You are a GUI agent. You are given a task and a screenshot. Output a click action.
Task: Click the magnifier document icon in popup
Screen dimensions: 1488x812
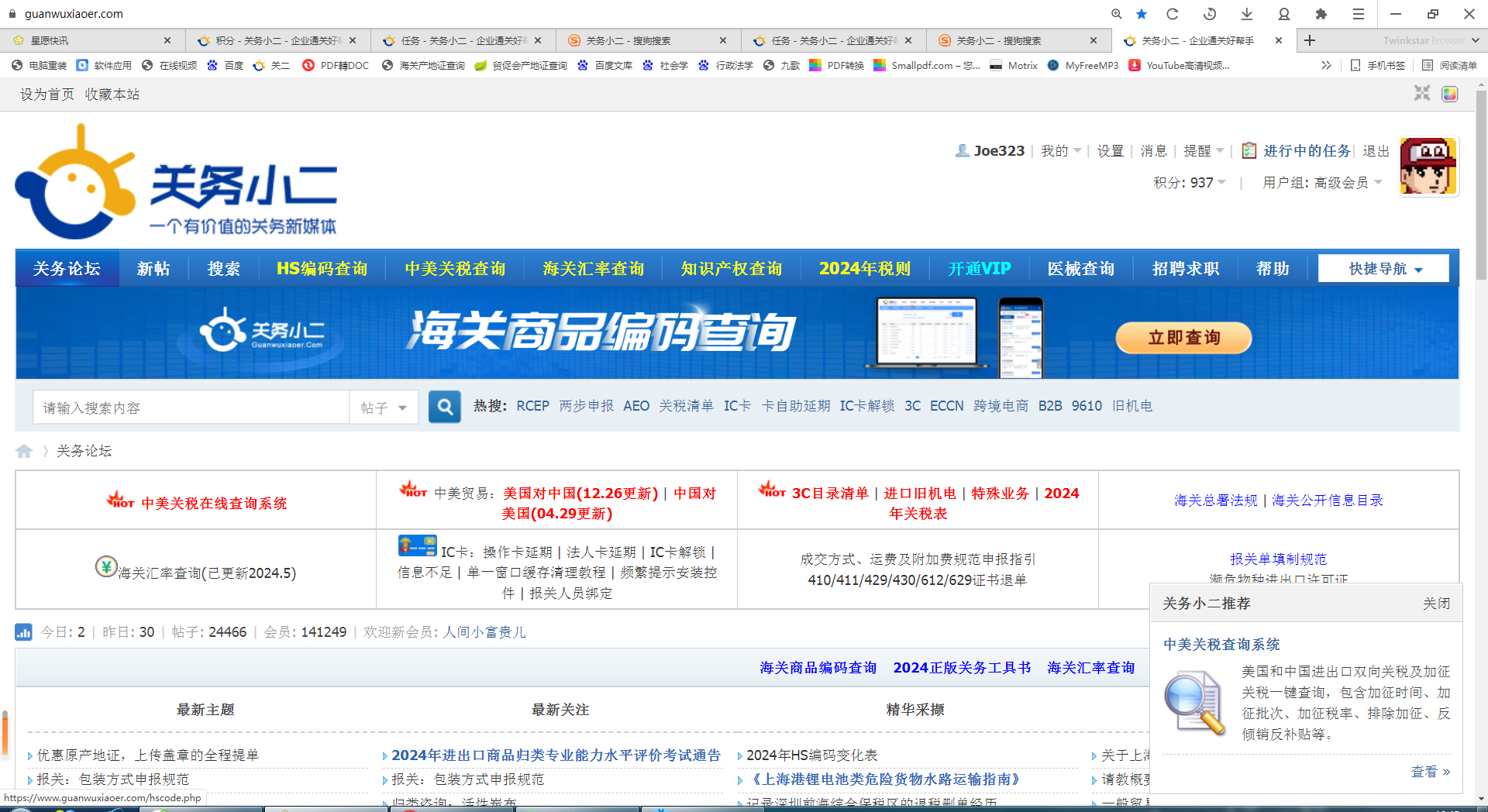tap(1194, 704)
